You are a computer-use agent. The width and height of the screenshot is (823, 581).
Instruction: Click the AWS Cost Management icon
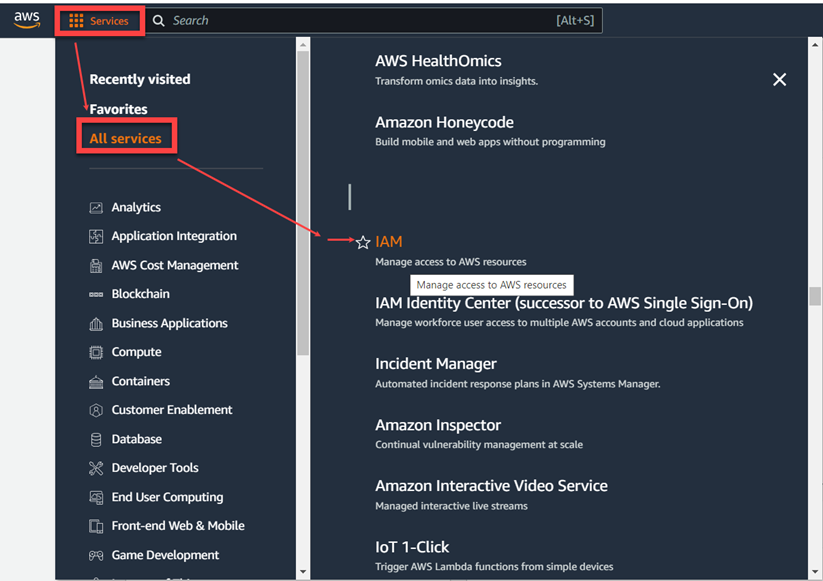click(96, 266)
